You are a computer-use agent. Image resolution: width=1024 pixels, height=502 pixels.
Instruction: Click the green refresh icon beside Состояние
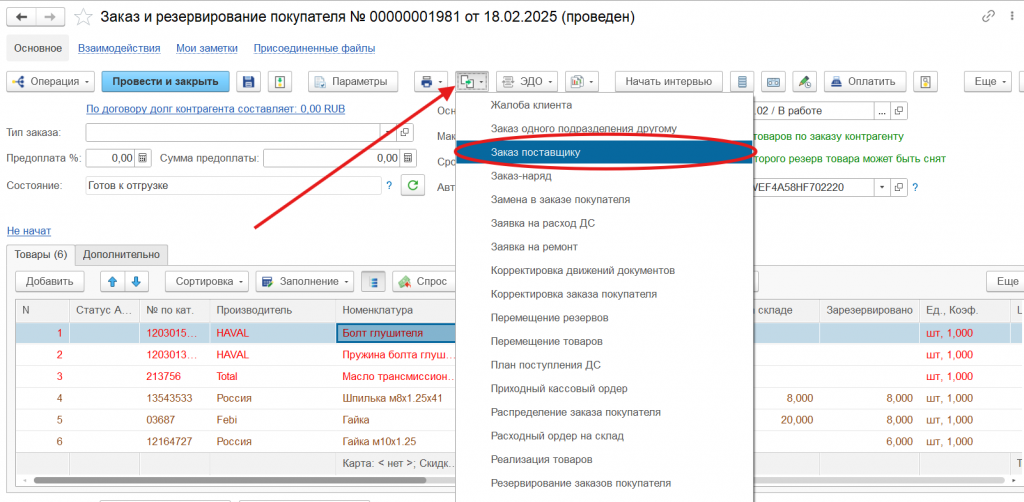(413, 185)
